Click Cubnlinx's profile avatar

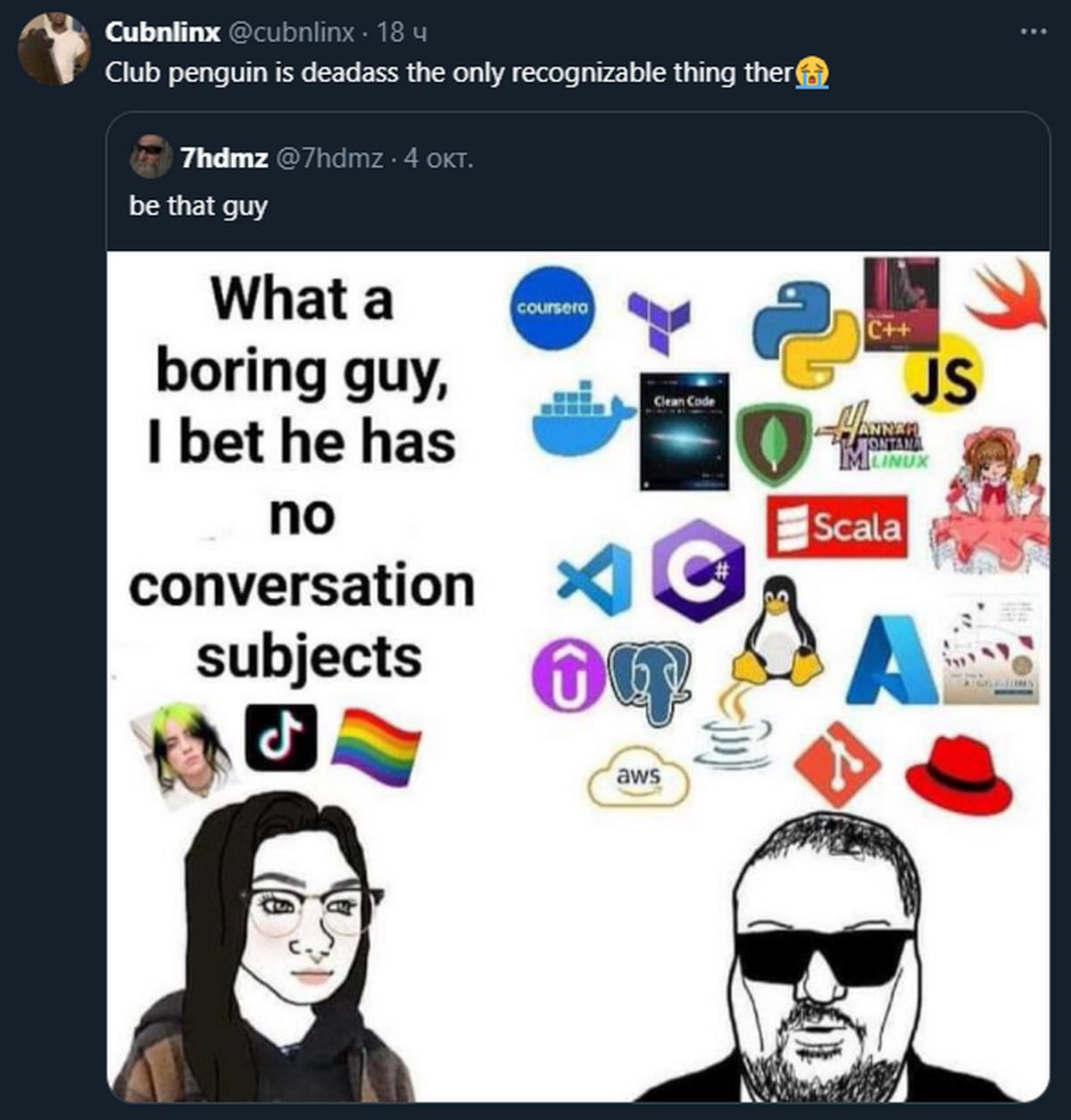click(x=54, y=49)
